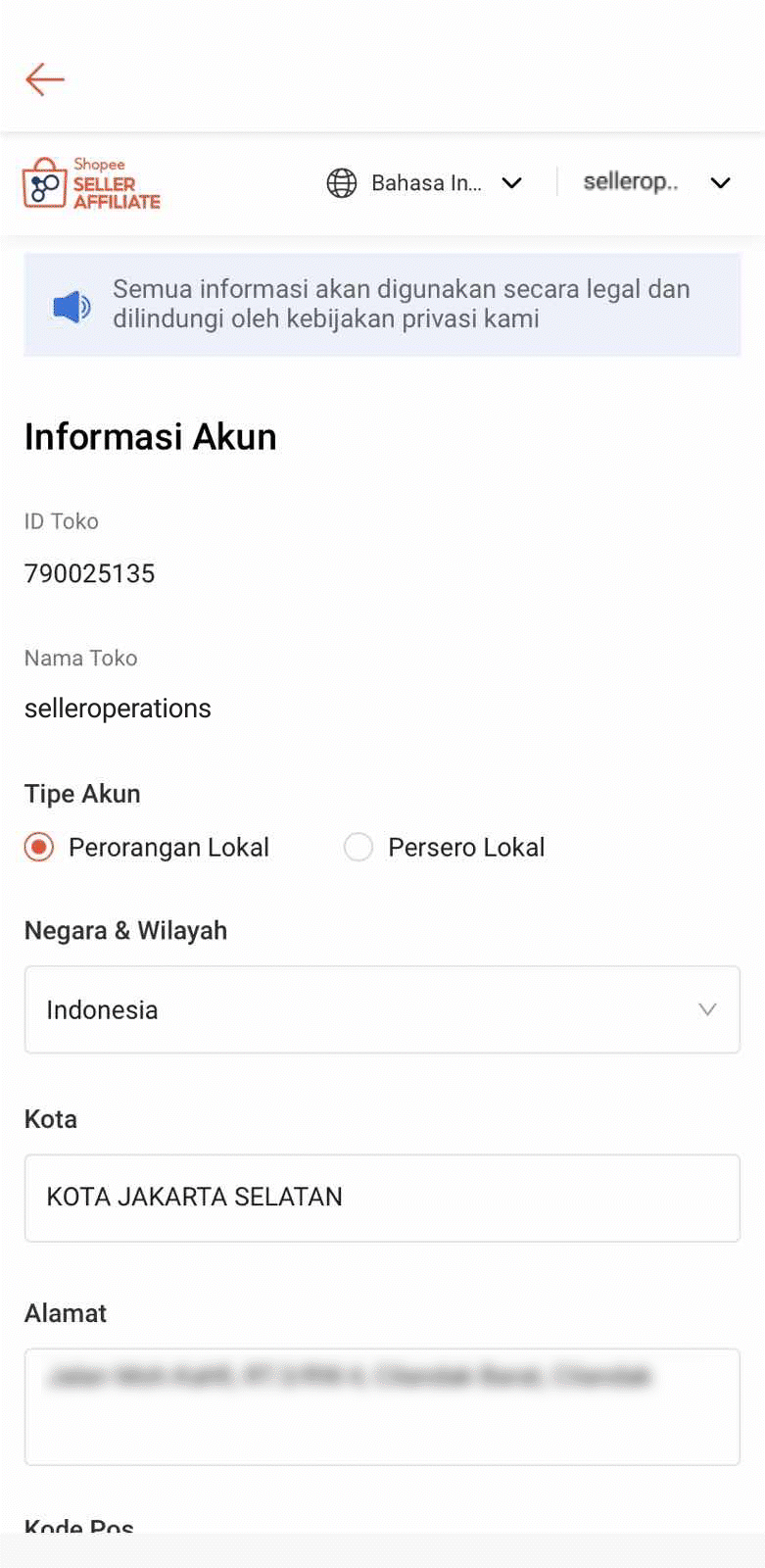The width and height of the screenshot is (765, 1568).
Task: Click the arrow inside the Indonesia field
Action: pyautogui.click(x=707, y=1009)
